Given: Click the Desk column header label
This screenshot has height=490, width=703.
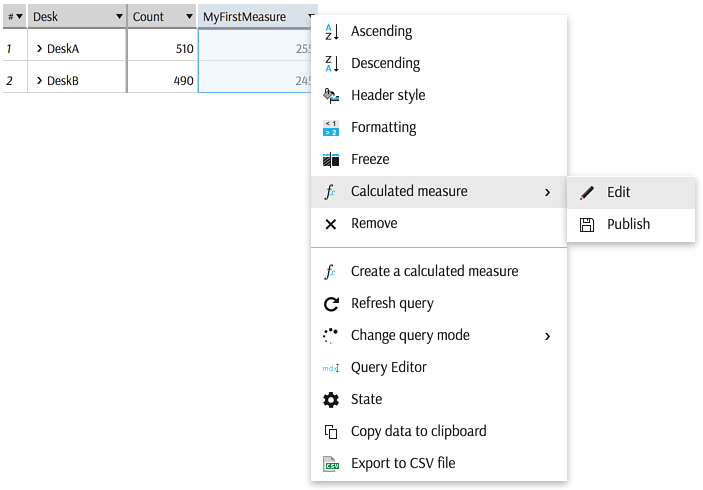Looking at the screenshot, I should click(x=45, y=17).
